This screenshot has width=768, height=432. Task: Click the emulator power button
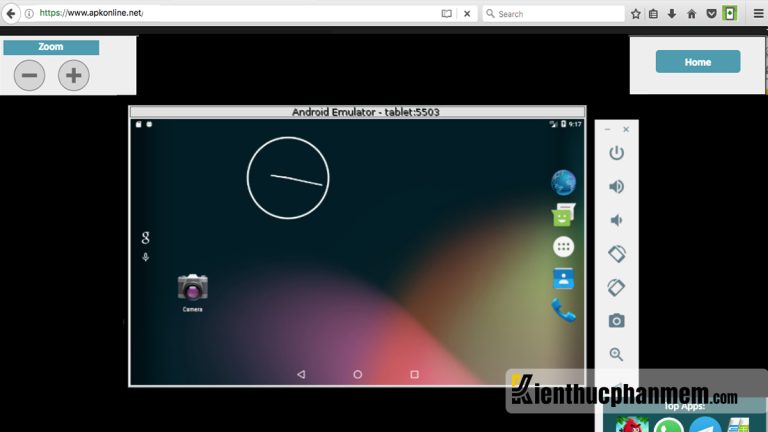616,153
